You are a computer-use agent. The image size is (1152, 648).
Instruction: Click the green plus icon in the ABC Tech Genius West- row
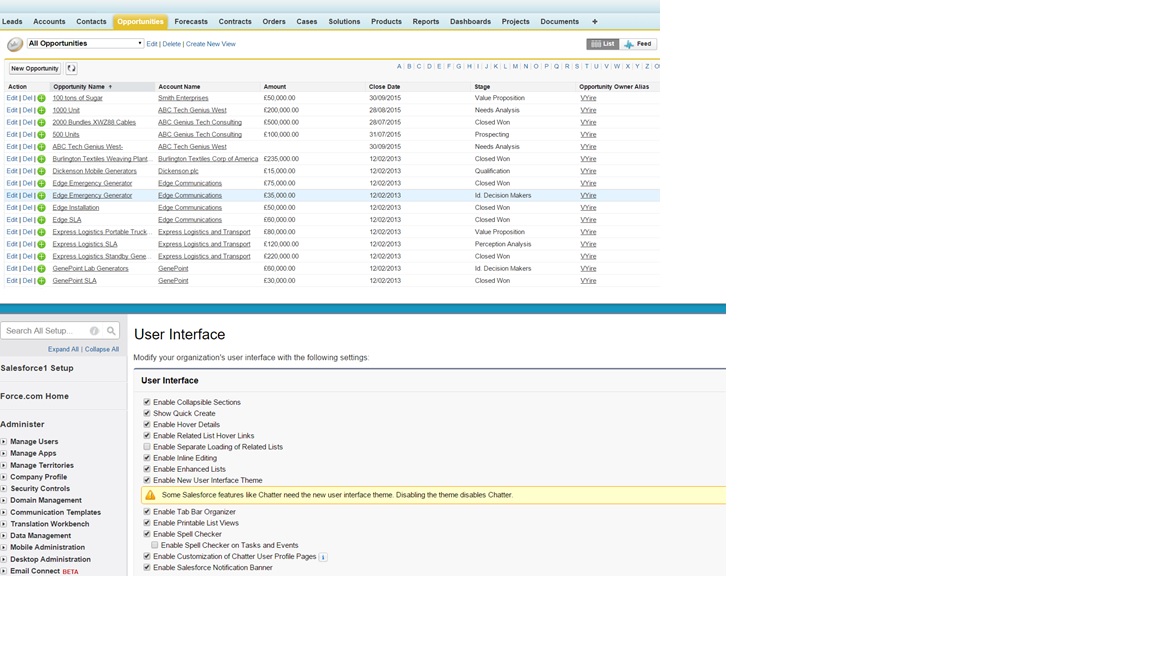[42, 147]
